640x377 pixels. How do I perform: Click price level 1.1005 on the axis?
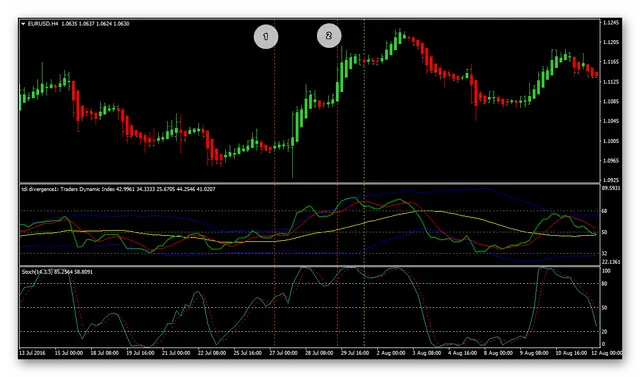611,141
